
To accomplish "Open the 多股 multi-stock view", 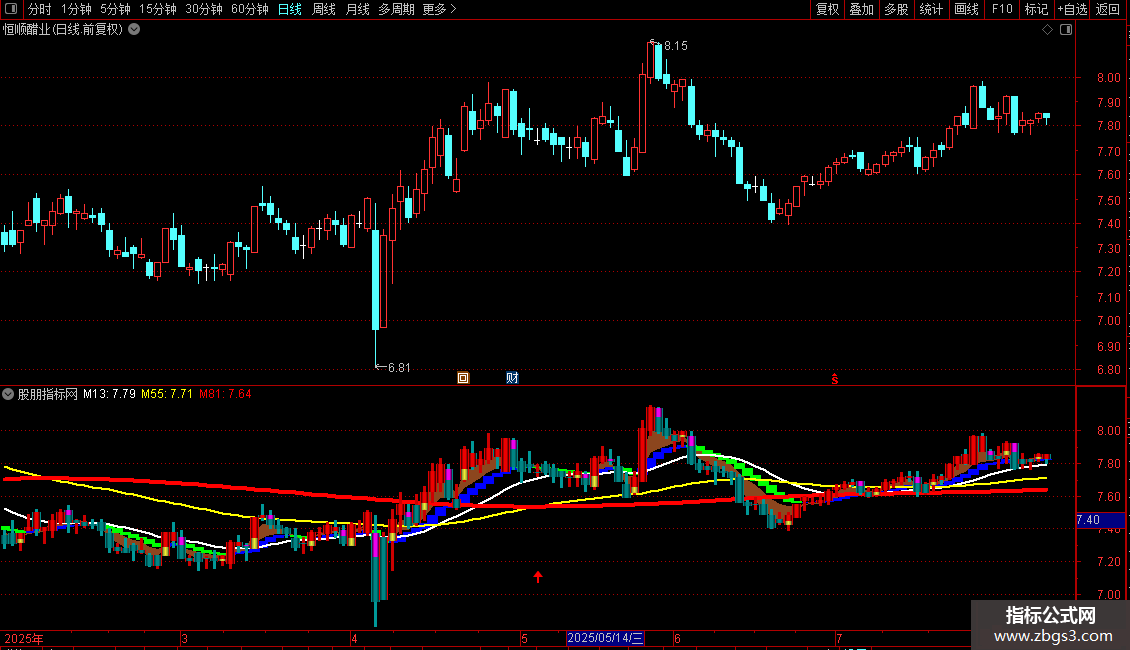I will click(x=896, y=9).
